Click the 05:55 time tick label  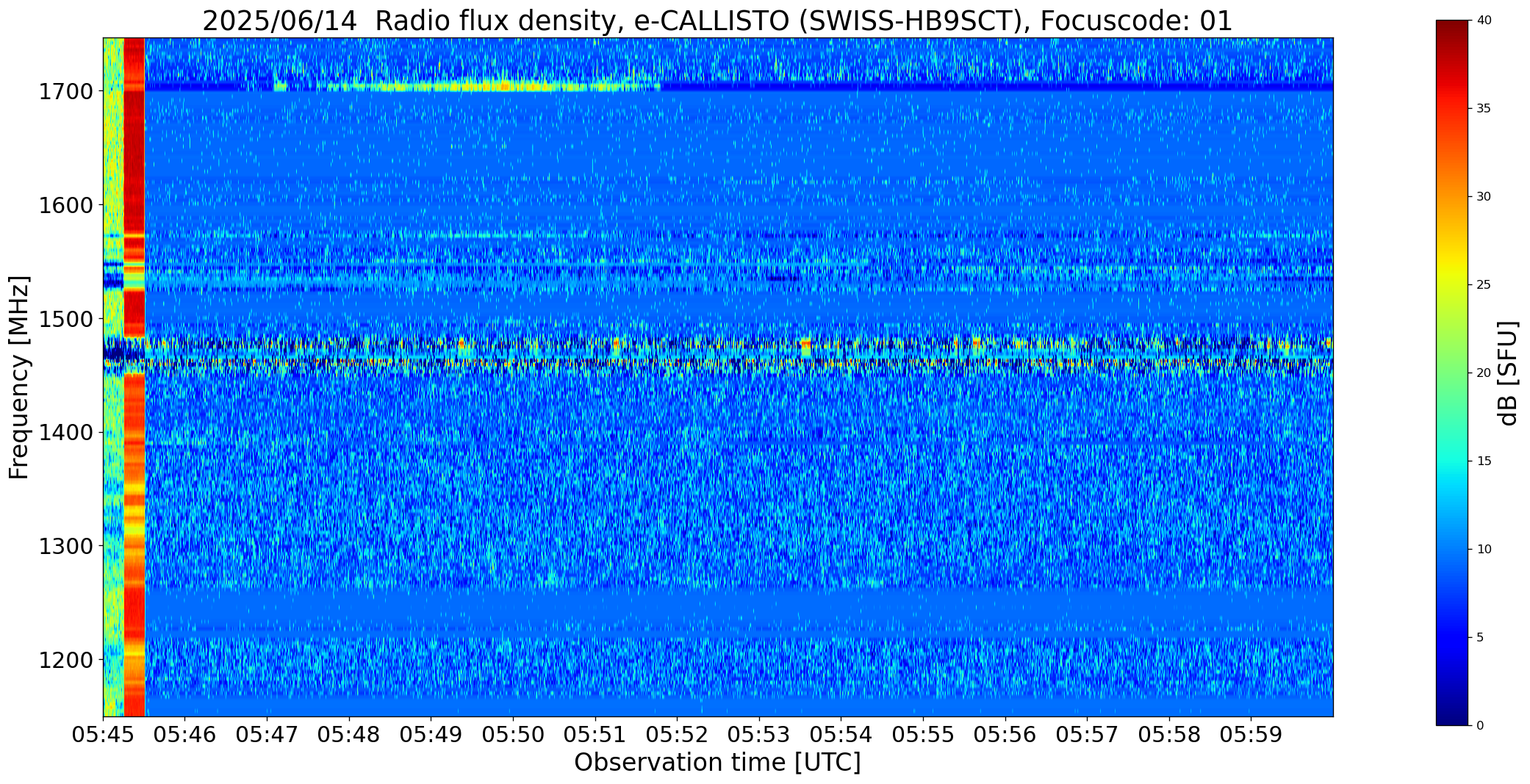point(923,734)
